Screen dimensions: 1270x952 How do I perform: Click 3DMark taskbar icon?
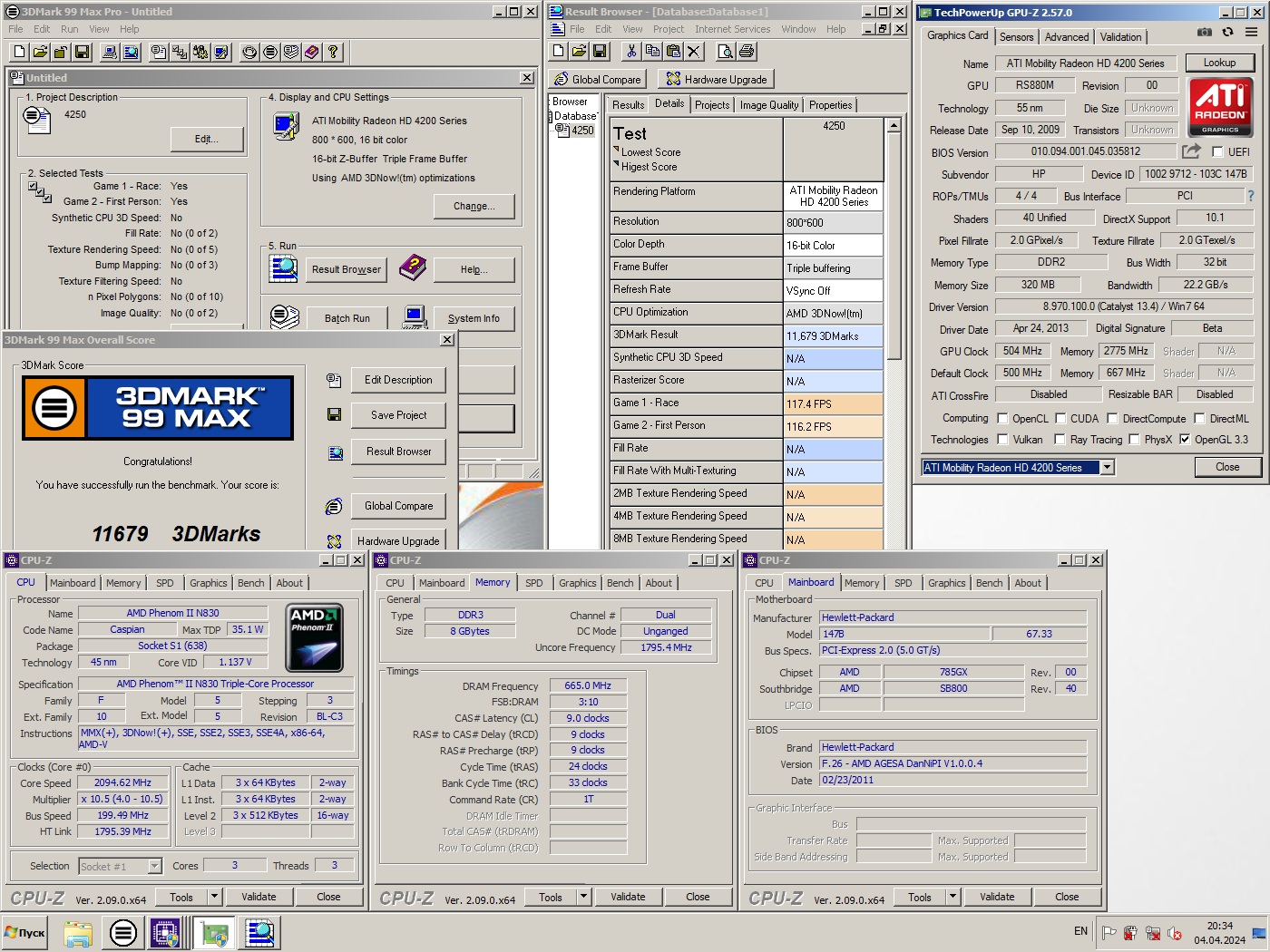click(x=123, y=932)
